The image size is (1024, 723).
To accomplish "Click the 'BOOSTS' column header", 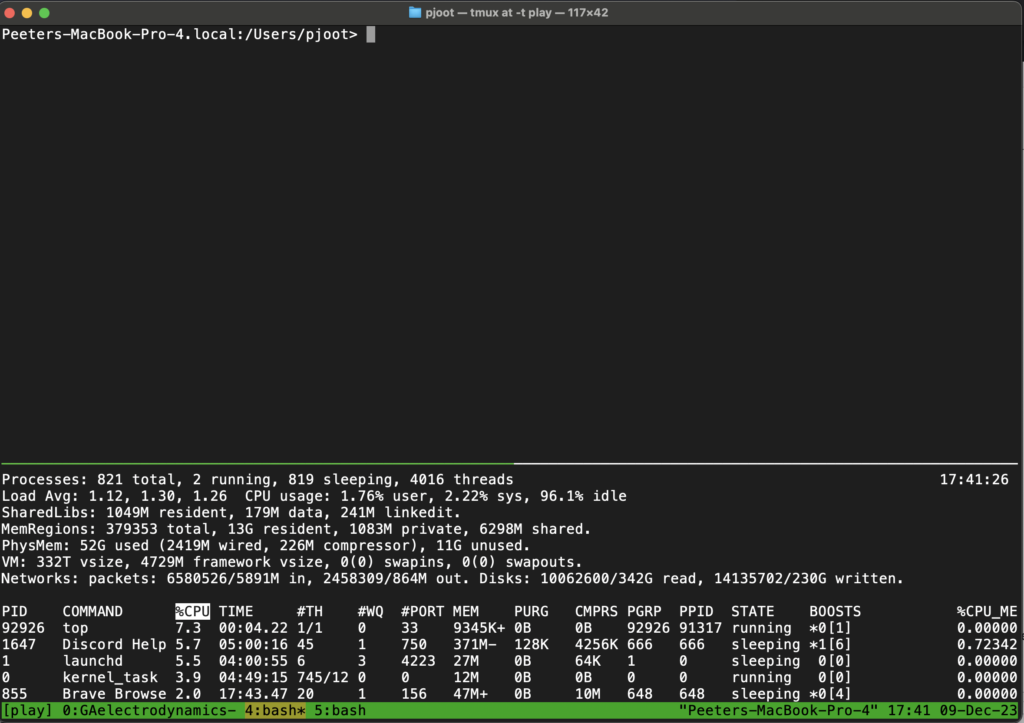I will coord(835,611).
